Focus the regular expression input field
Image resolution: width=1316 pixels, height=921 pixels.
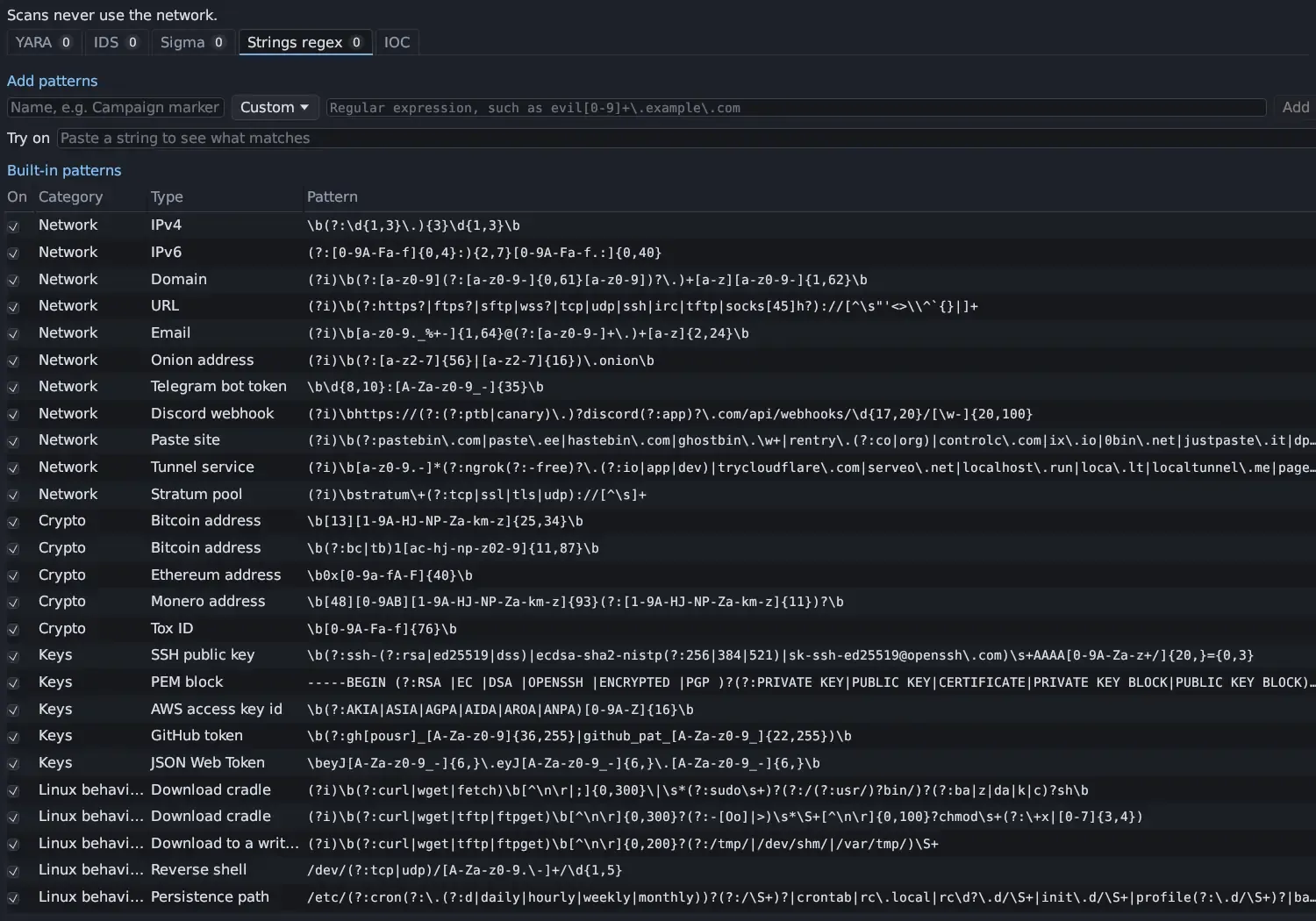coord(796,107)
